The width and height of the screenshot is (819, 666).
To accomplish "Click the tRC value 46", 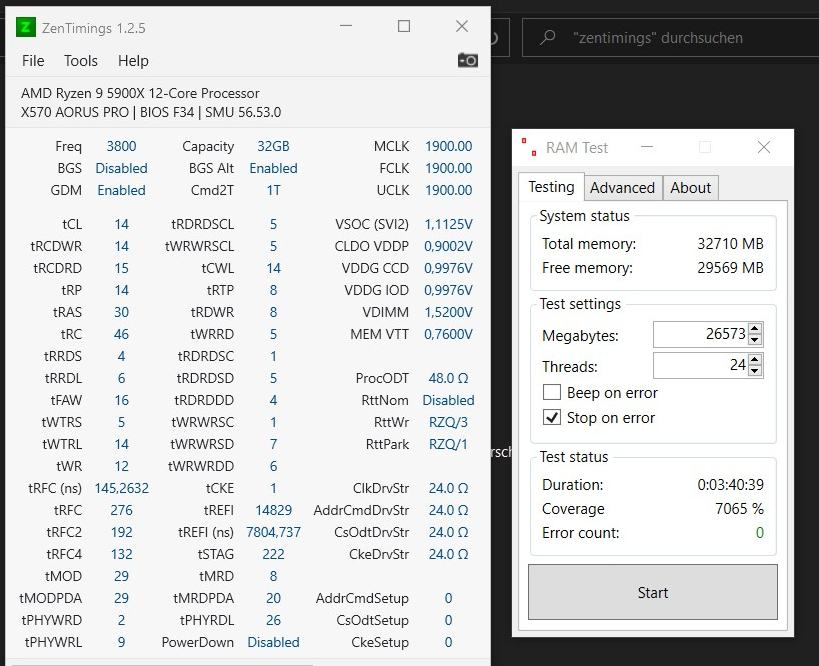I will coord(121,334).
